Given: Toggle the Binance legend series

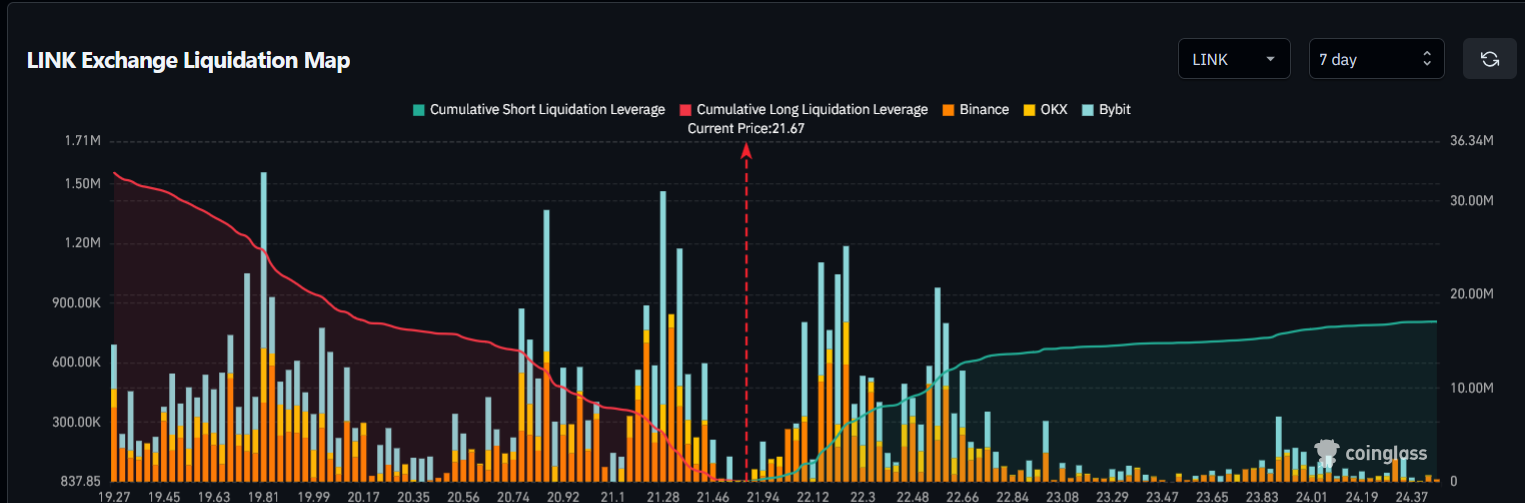Looking at the screenshot, I should (x=975, y=109).
